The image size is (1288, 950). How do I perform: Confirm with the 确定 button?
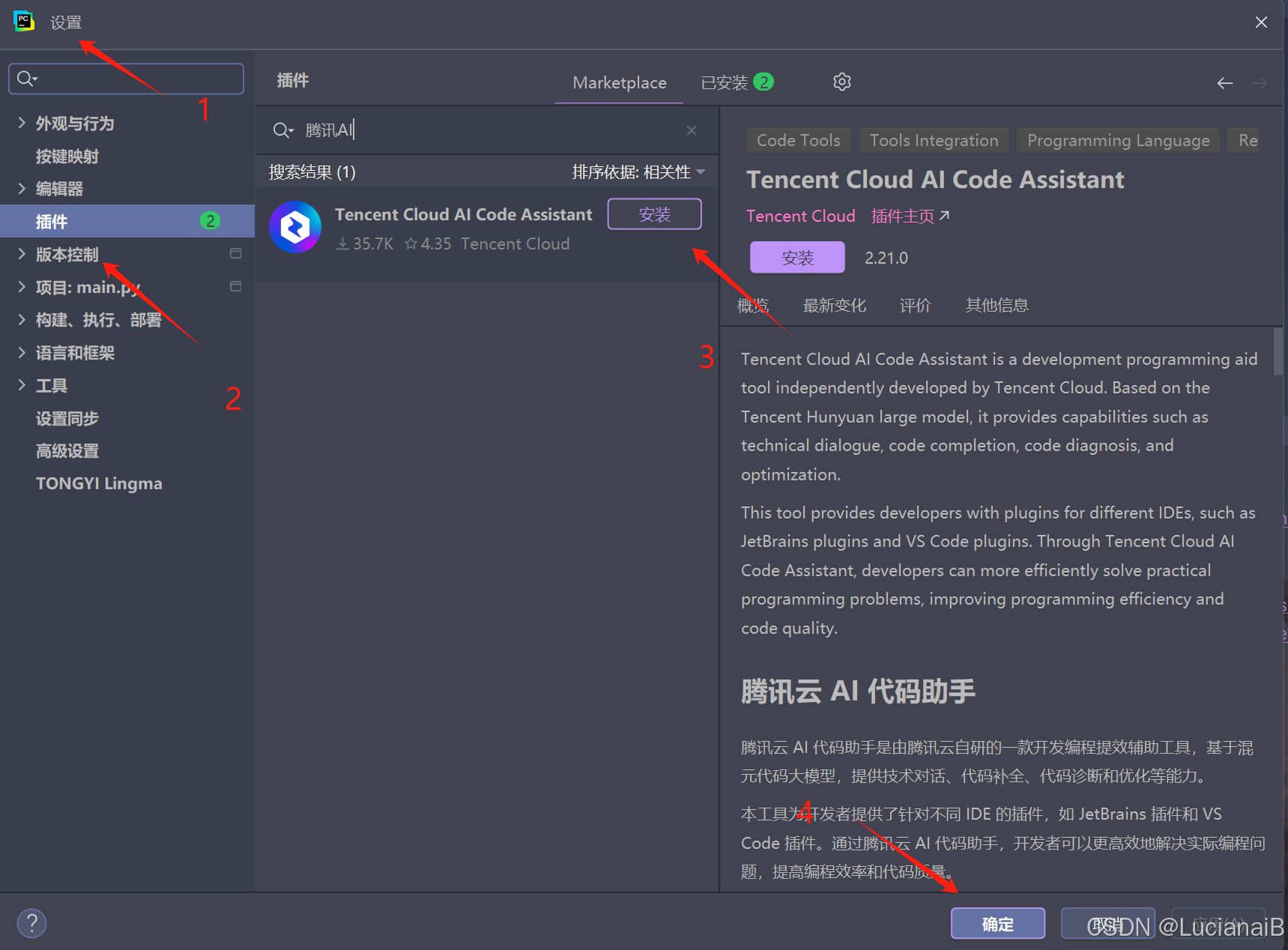pyautogui.click(x=998, y=924)
